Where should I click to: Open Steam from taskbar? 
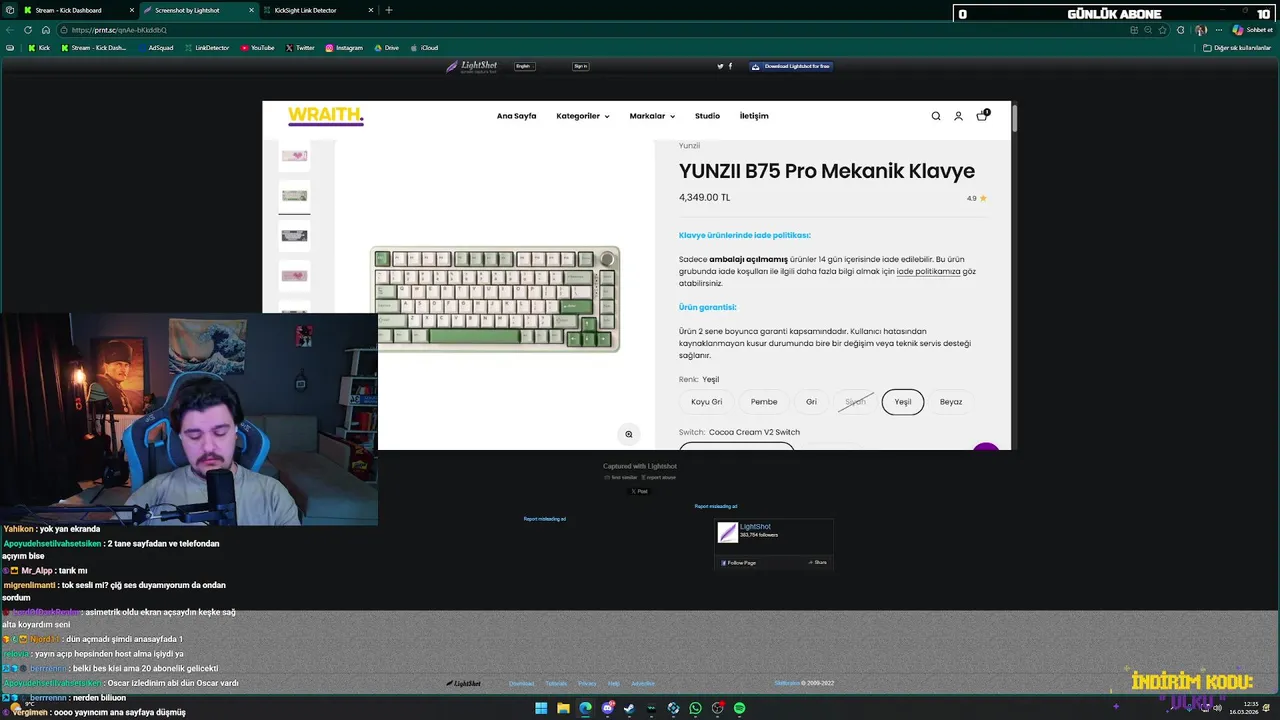coord(629,708)
